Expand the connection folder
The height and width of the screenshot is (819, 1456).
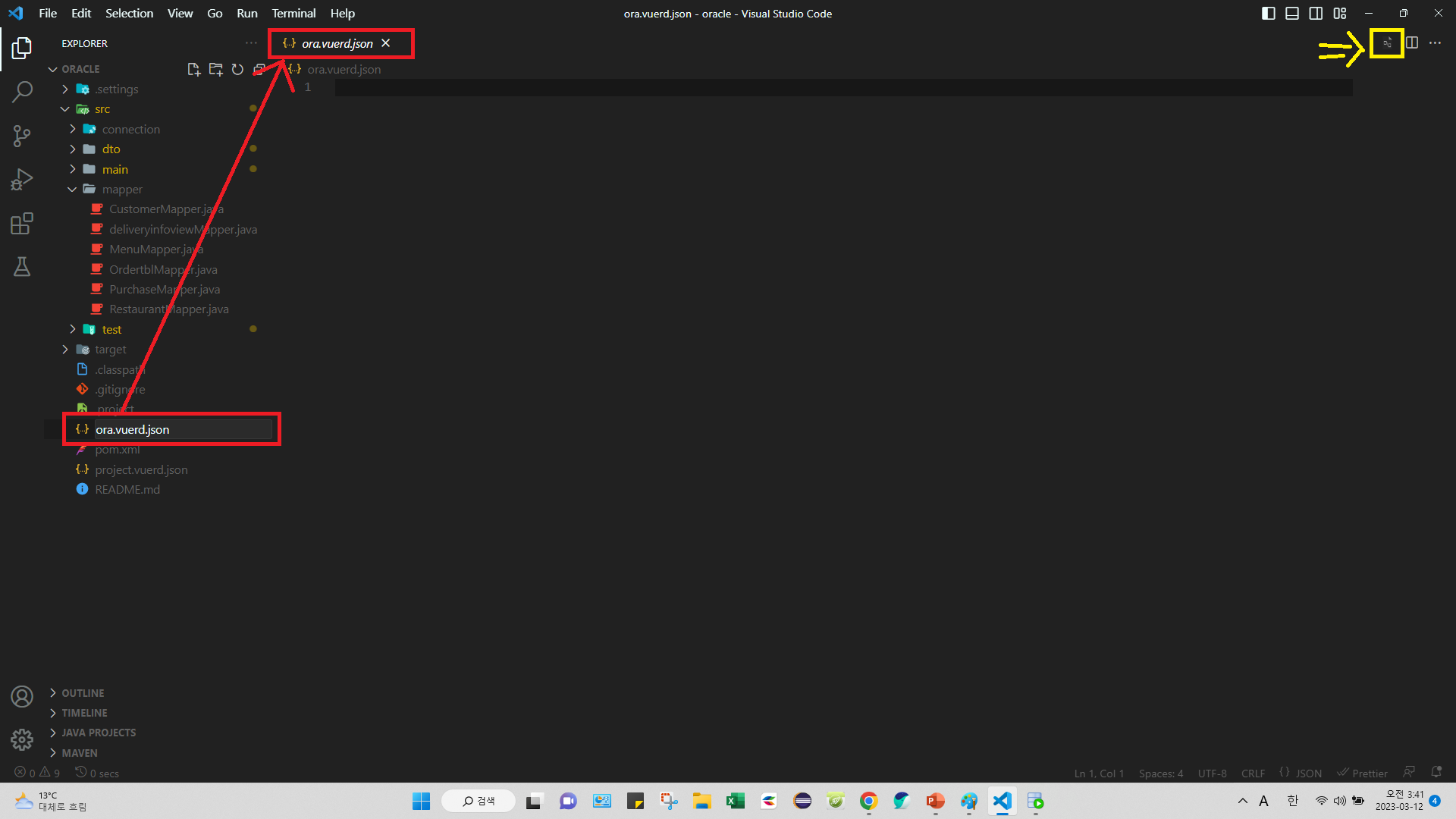click(130, 129)
